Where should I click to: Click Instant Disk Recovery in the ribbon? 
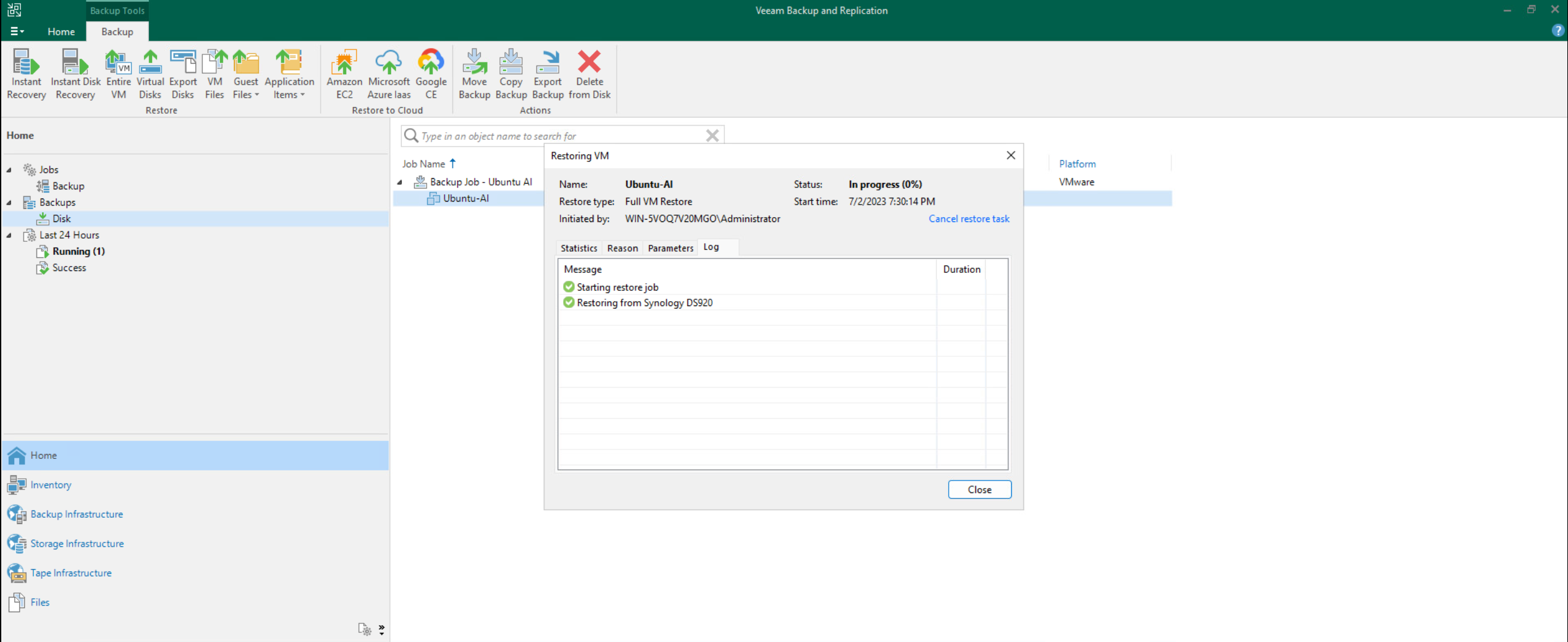pyautogui.click(x=75, y=74)
